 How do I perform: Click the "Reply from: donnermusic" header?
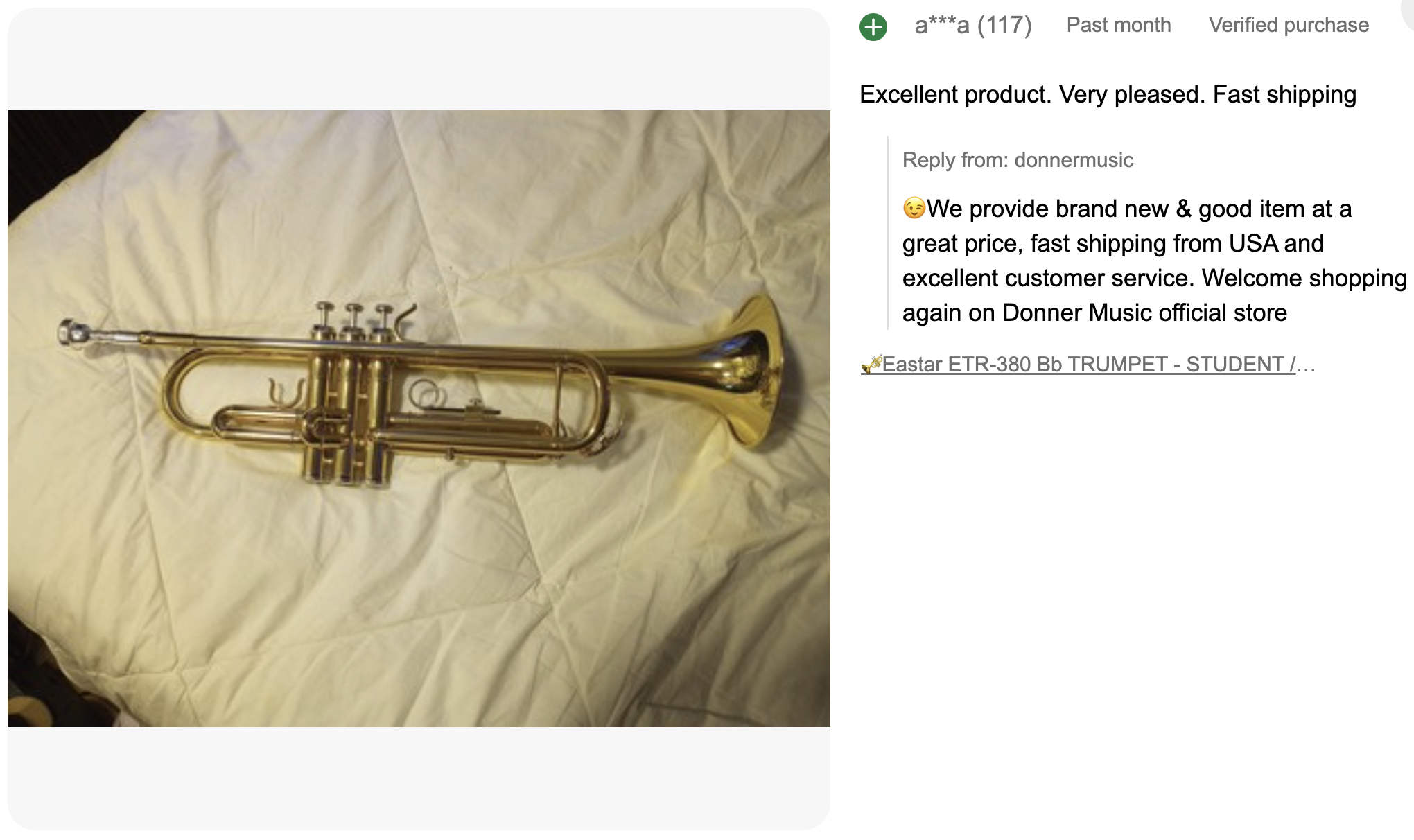(1018, 160)
